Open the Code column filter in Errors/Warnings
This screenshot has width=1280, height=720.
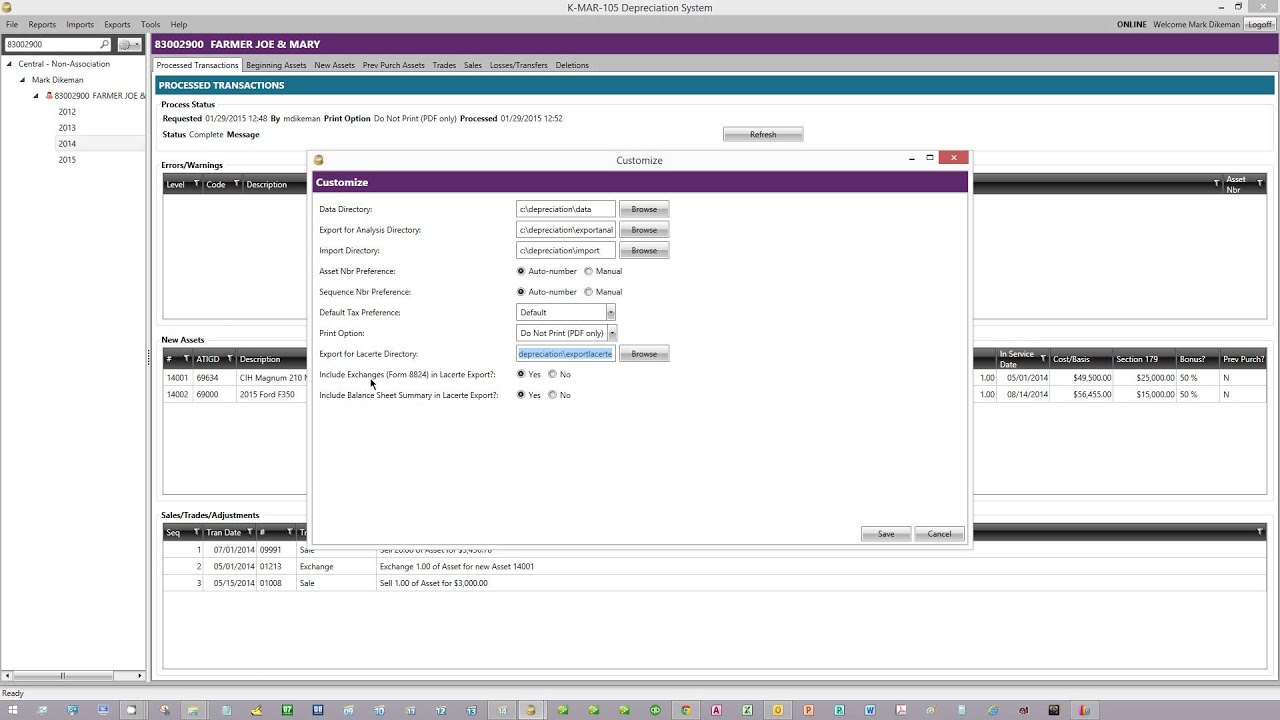click(x=236, y=184)
